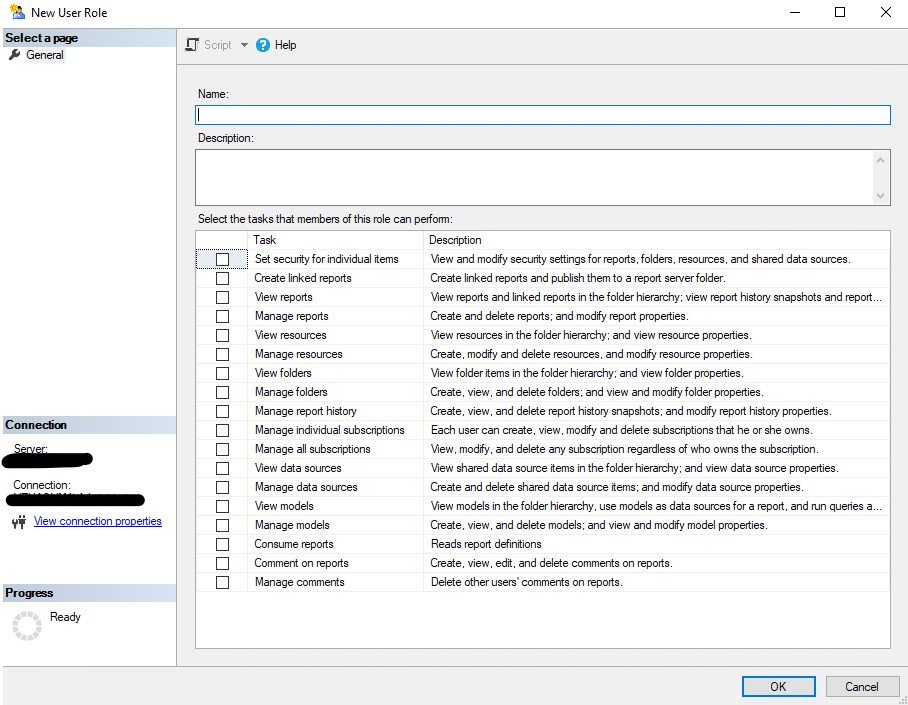Click the 'Manage all subscriptions' task name
Screen dimensions: 908x705
coord(312,449)
